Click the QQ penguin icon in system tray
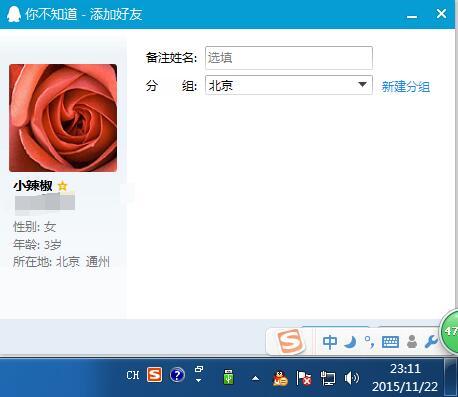This screenshot has height=397, width=458. point(280,378)
